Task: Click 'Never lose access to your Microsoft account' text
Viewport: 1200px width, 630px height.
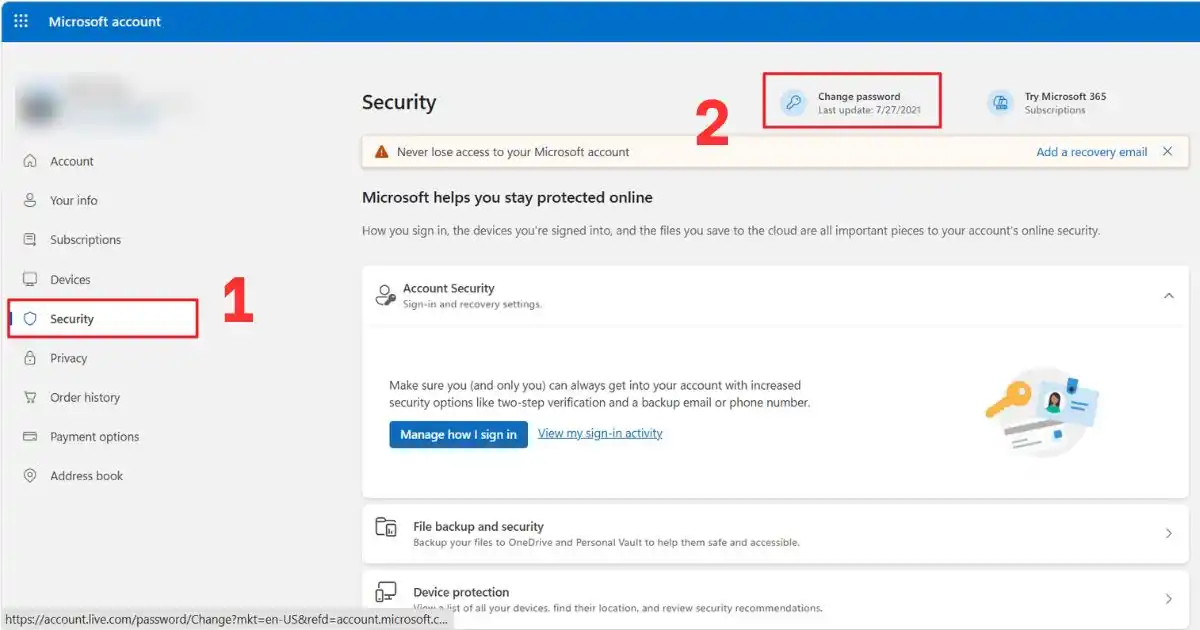Action: pyautogui.click(x=513, y=152)
